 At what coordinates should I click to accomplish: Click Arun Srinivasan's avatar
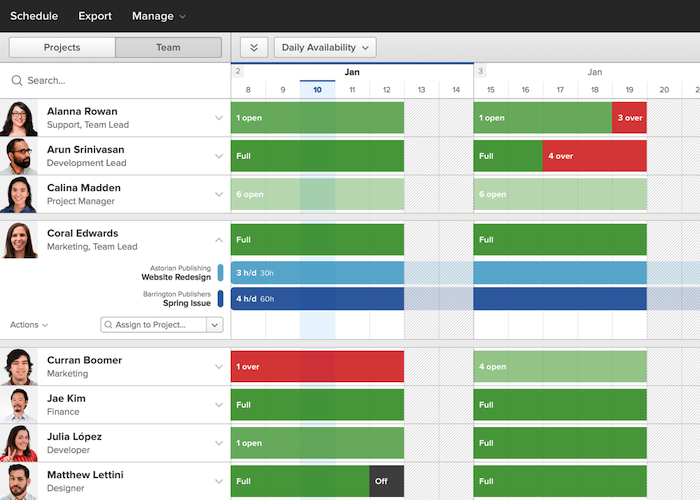[x=19, y=156]
